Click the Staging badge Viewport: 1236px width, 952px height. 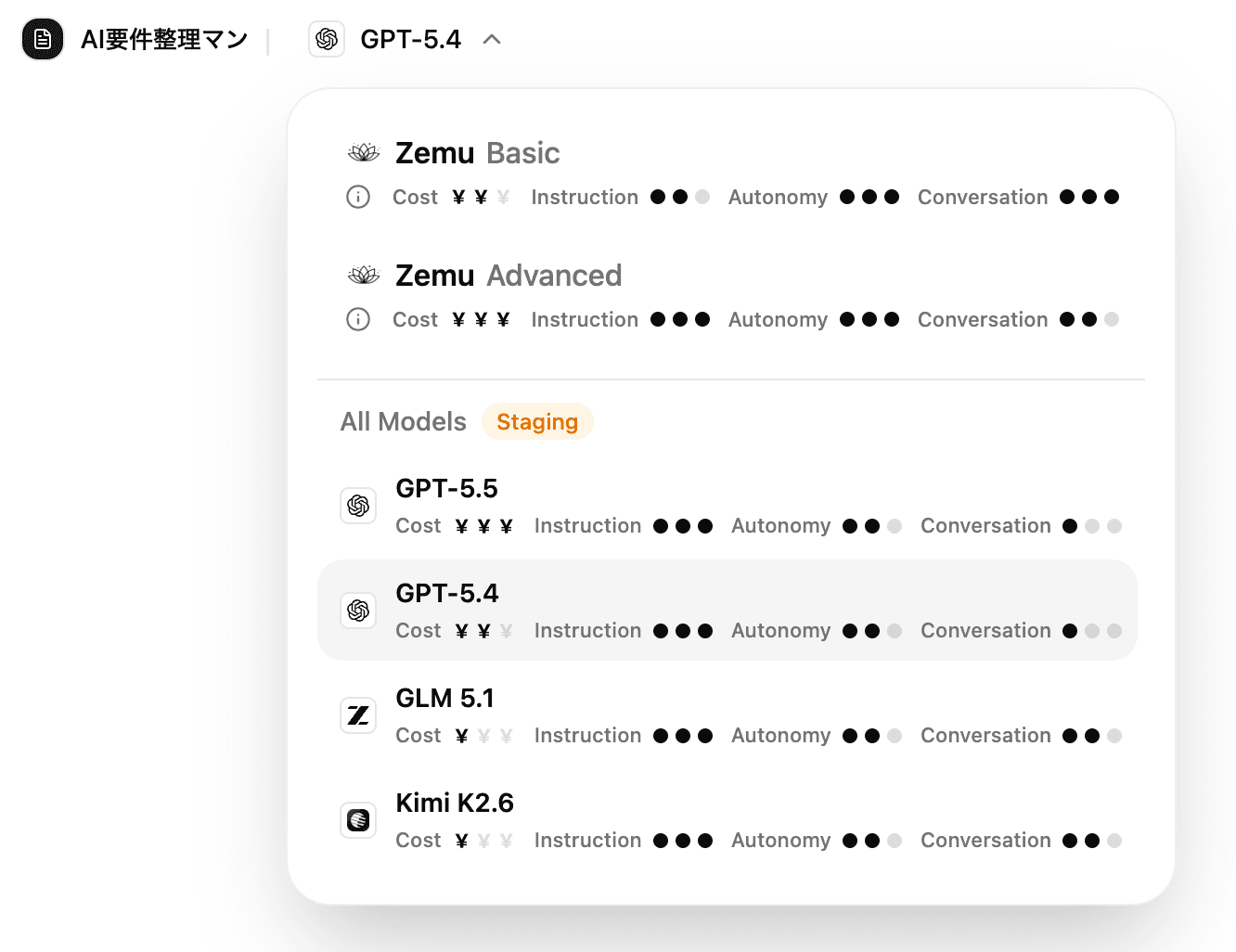pos(537,422)
